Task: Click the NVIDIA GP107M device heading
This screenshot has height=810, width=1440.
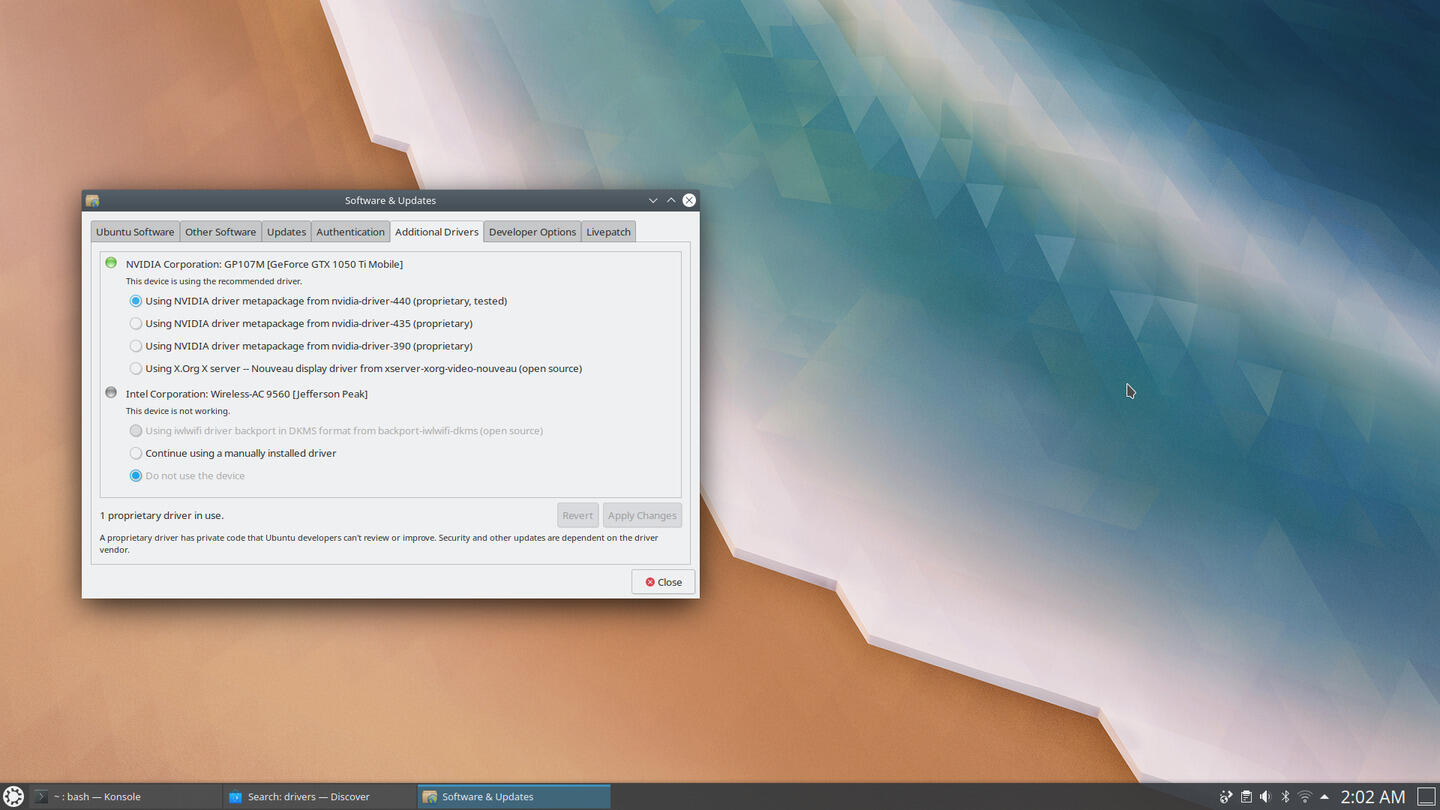Action: pyautogui.click(x=264, y=264)
